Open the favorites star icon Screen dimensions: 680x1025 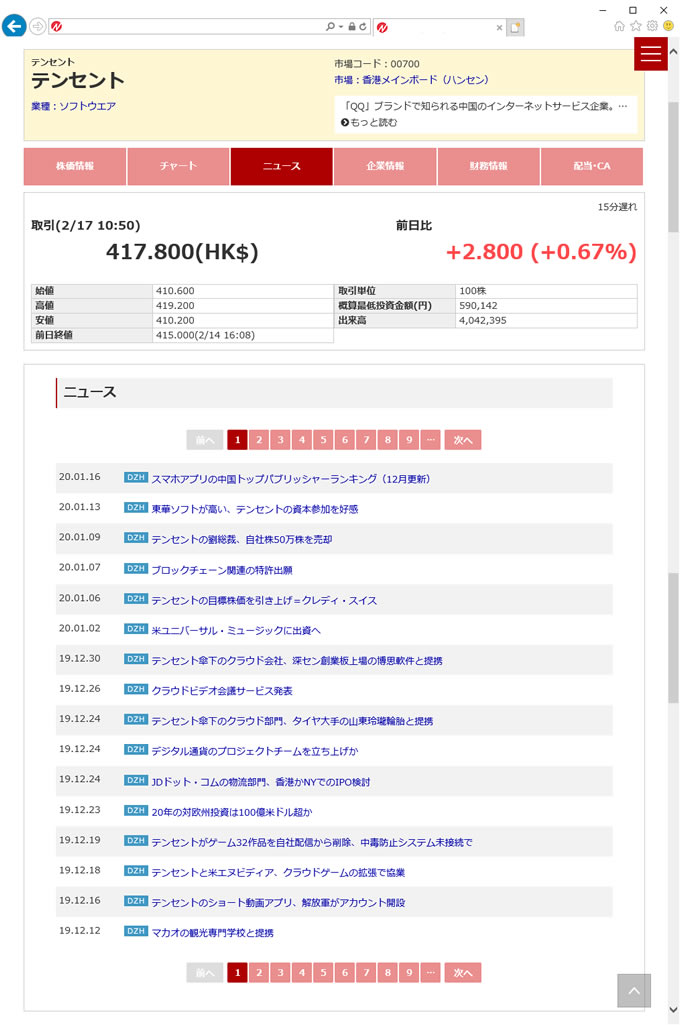click(x=636, y=26)
